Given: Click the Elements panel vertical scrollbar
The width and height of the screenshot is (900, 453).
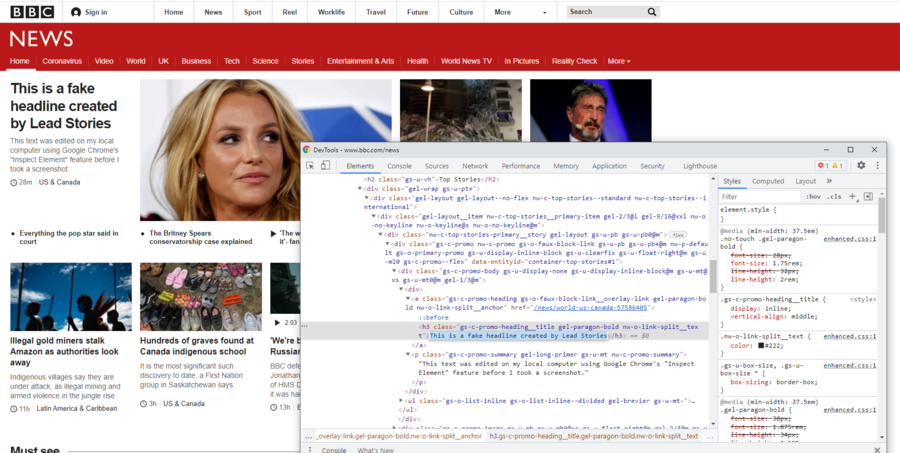Looking at the screenshot, I should 713,276.
